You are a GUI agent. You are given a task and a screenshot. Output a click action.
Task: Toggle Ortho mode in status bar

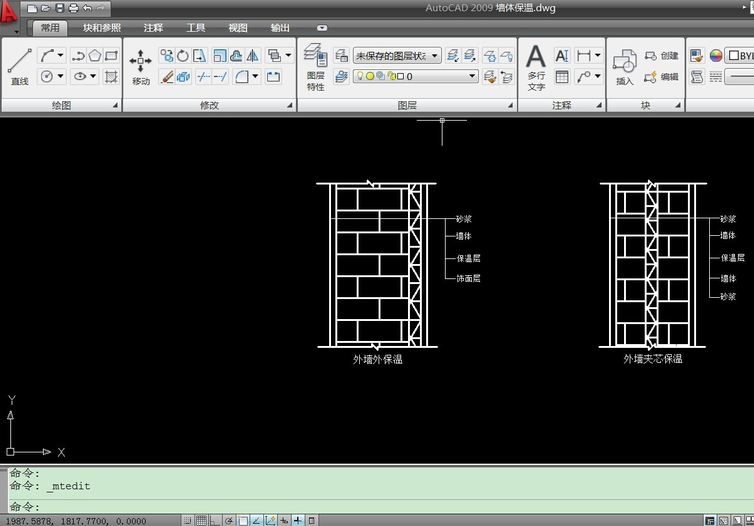click(x=214, y=520)
